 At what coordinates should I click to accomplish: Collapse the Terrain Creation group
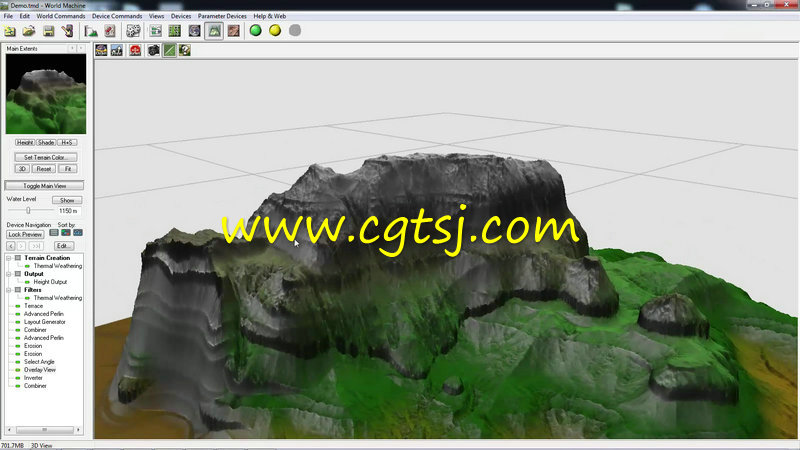pos(9,258)
